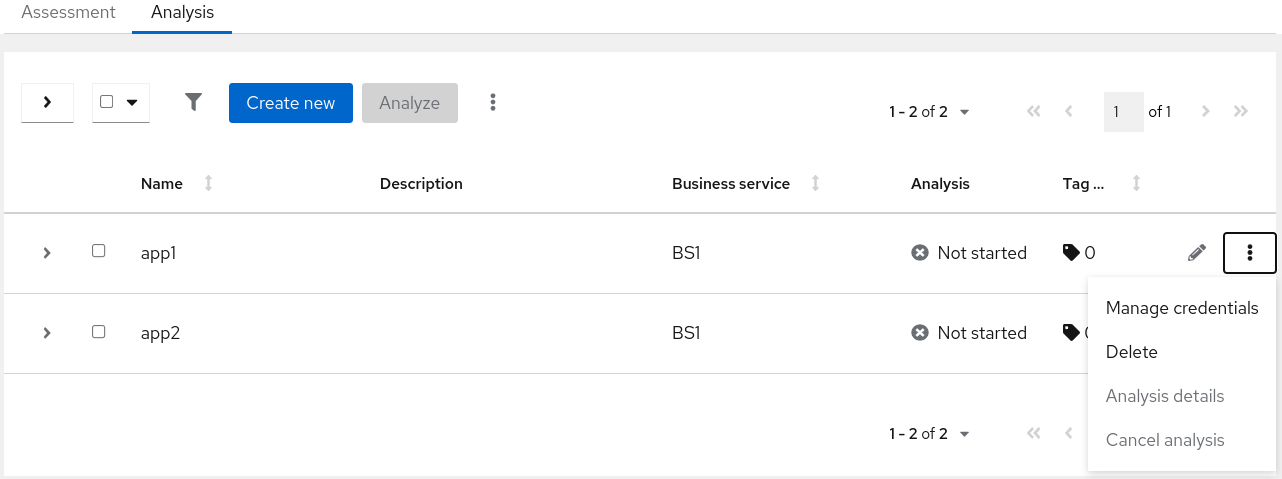Viewport: 1282px width, 479px height.
Task: Expand the app2 row chevron
Action: 47,333
